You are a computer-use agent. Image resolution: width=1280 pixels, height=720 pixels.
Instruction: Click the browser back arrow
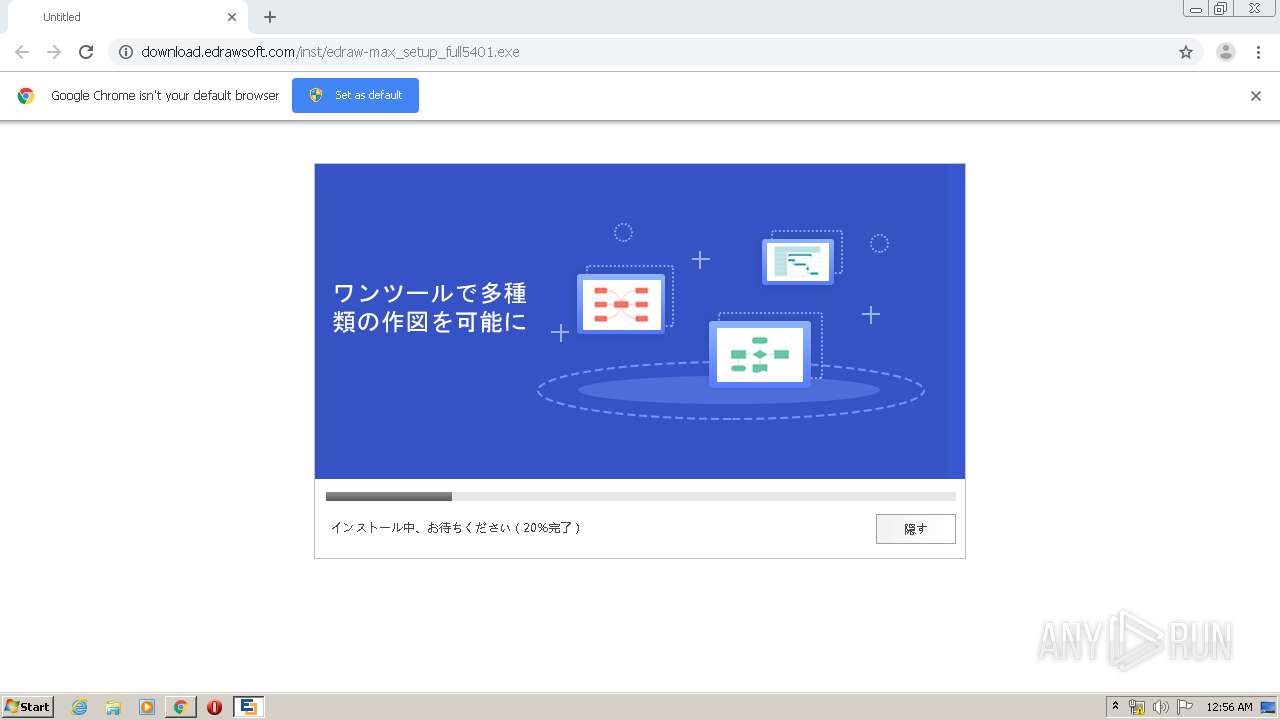point(22,52)
